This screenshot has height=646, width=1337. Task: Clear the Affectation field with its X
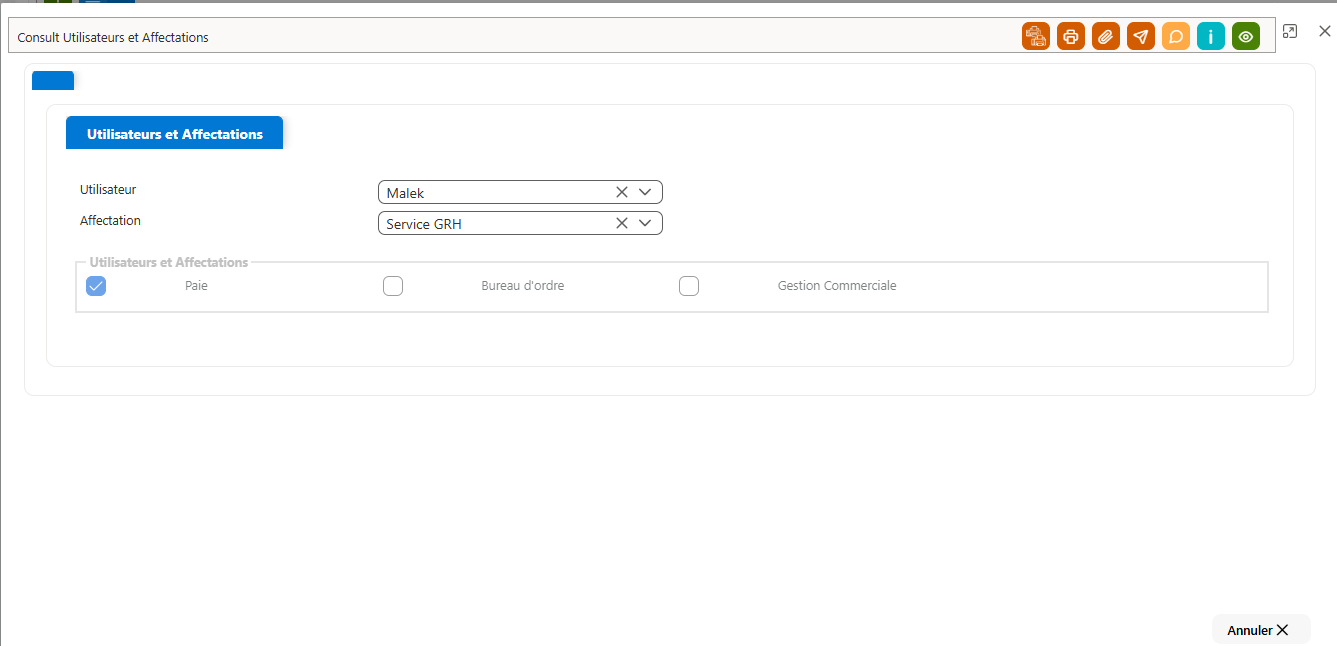(622, 223)
